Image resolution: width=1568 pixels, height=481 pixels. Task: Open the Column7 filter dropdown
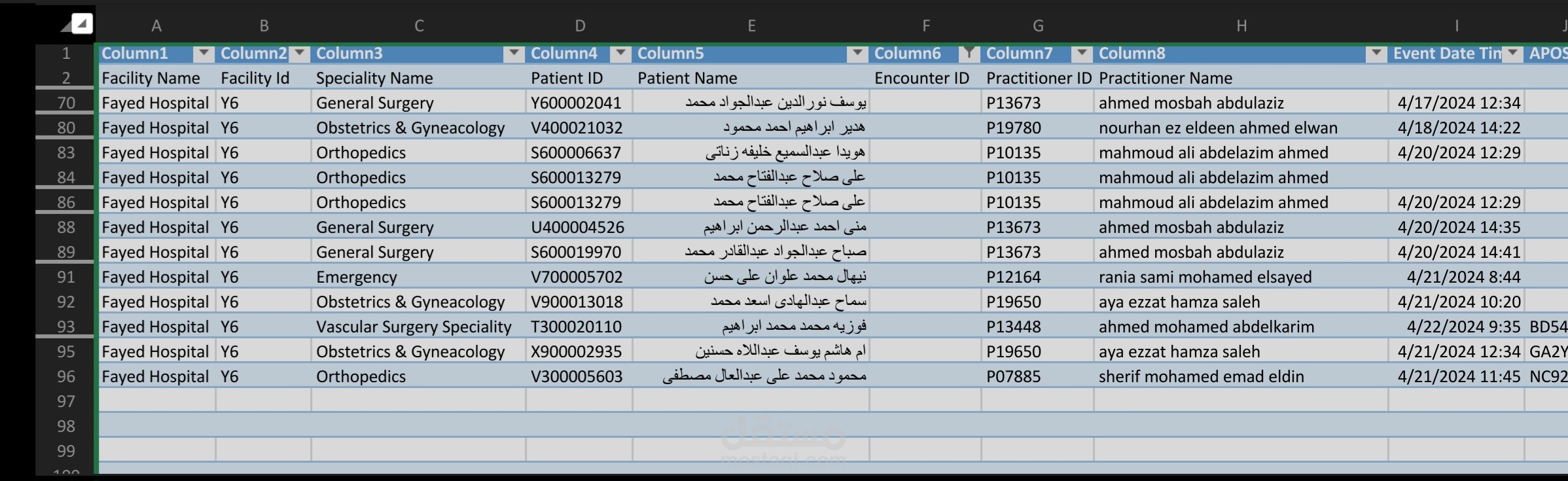pos(1082,53)
